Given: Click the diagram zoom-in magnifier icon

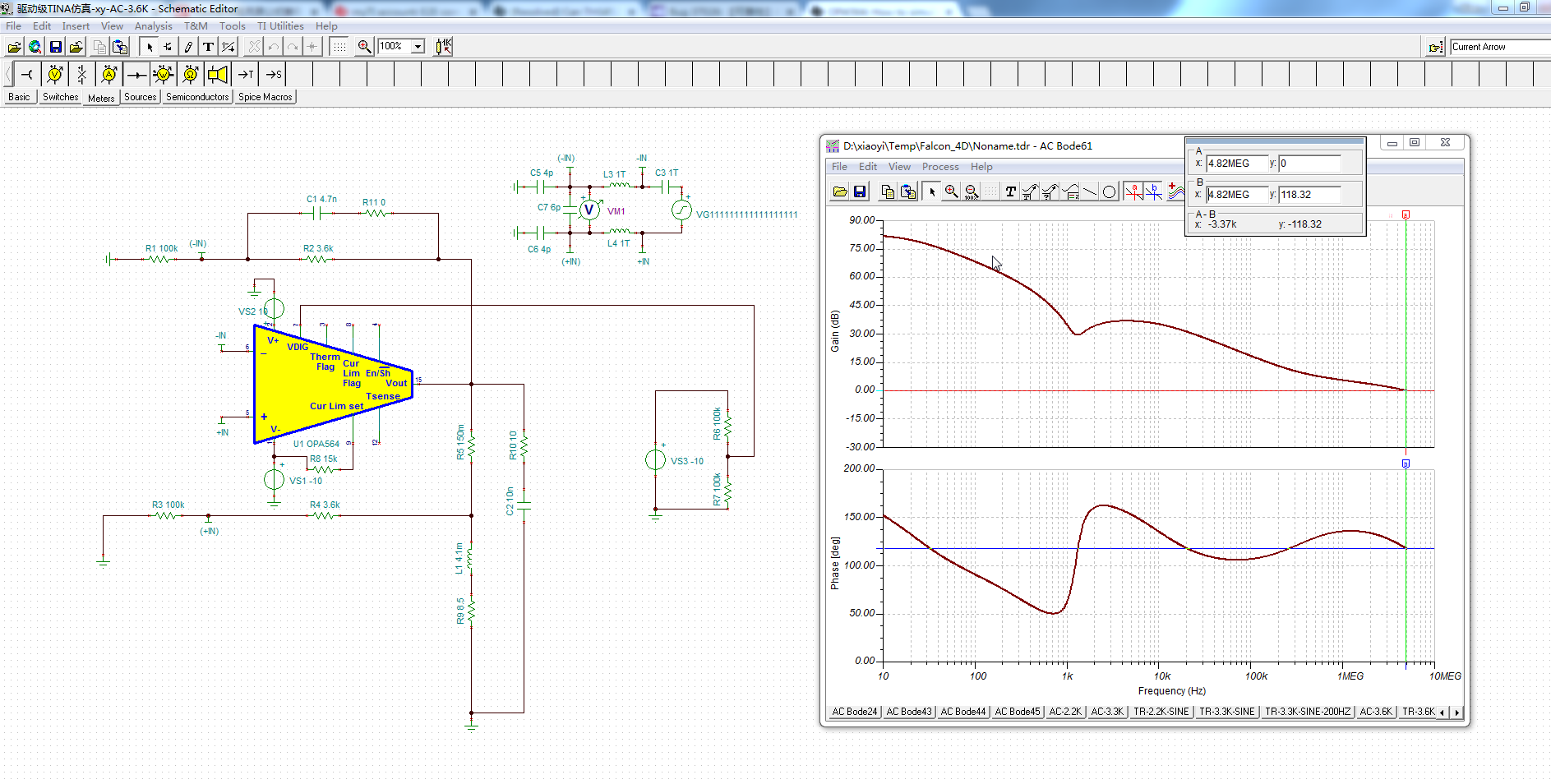Looking at the screenshot, I should (x=951, y=191).
